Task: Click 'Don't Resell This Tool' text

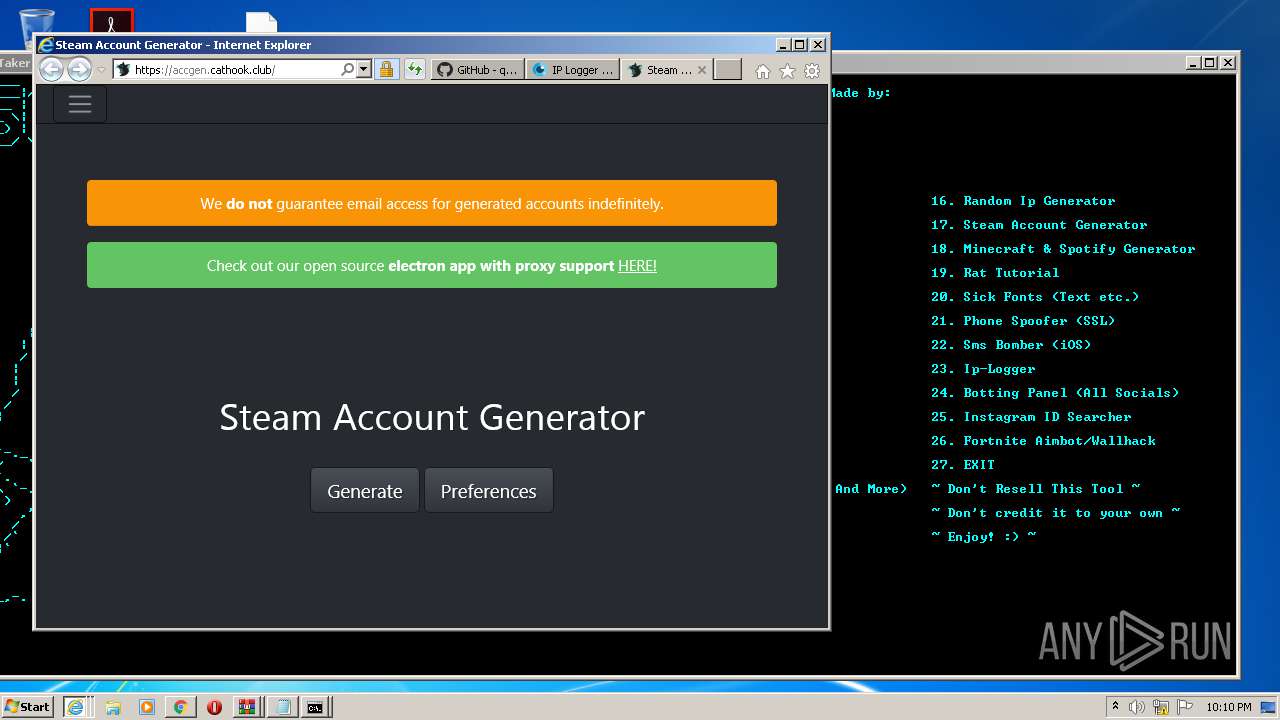Action: (1035, 489)
